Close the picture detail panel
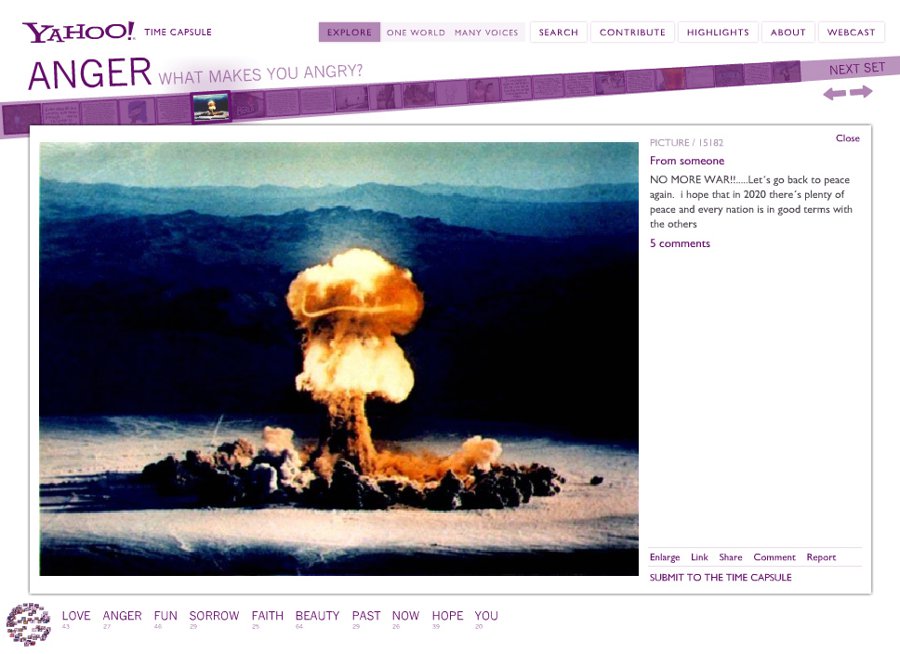Screen dimensions: 900x654 tap(847, 138)
